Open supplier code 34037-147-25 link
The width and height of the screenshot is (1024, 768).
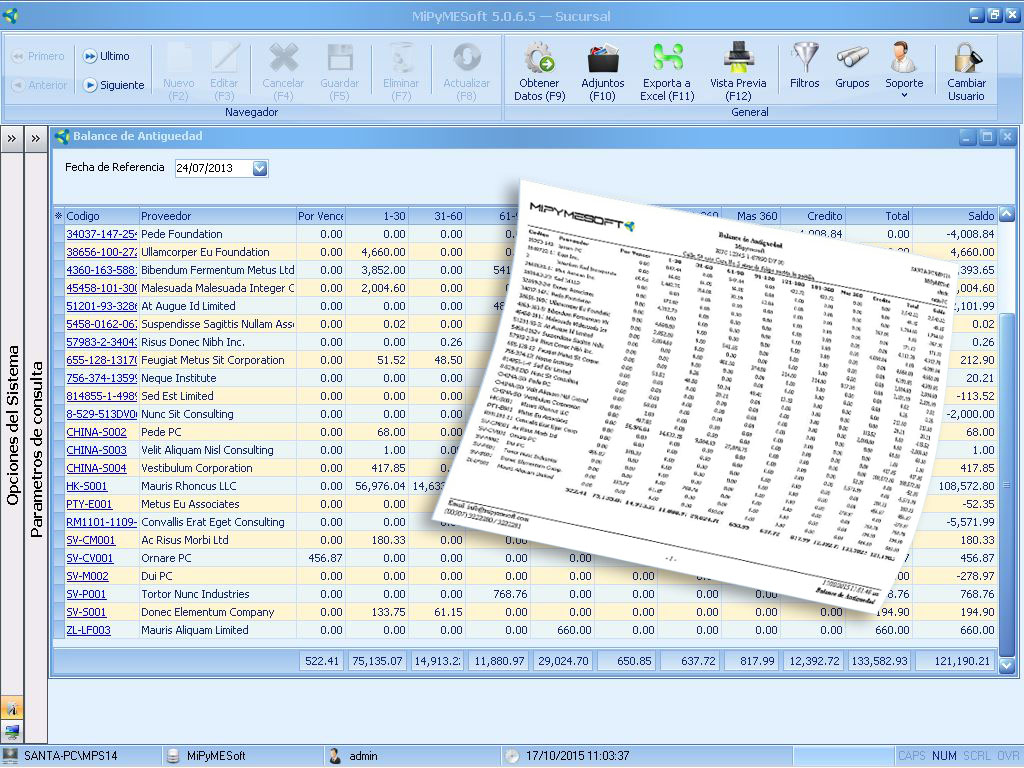(x=101, y=234)
